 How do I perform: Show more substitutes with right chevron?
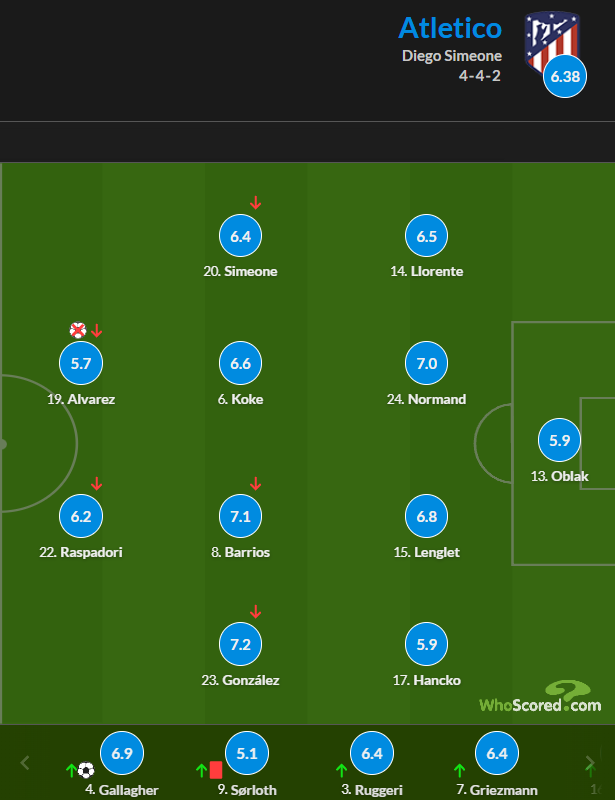[x=590, y=763]
